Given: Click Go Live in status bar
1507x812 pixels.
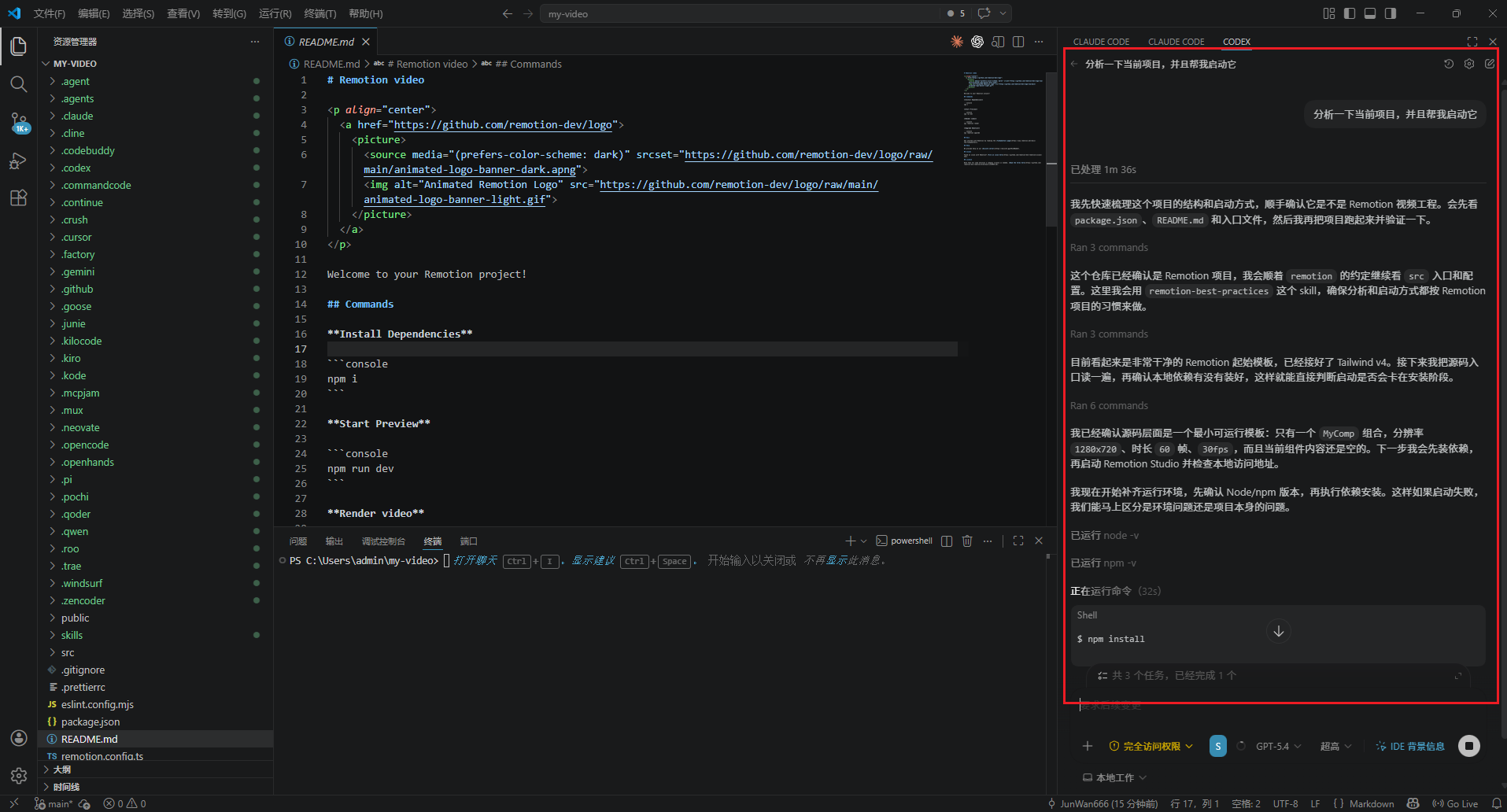Looking at the screenshot, I should click(1455, 803).
